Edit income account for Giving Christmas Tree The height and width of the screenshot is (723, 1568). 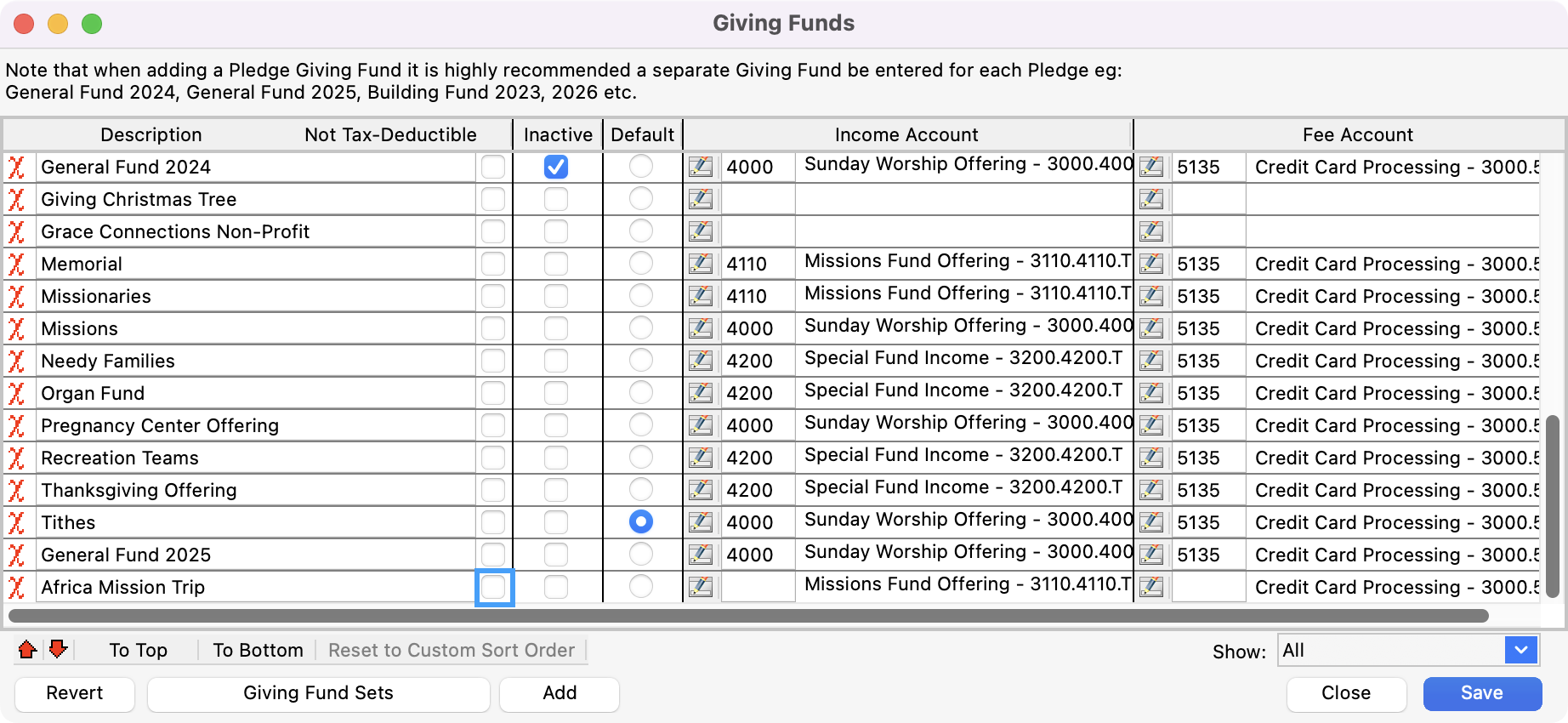point(701,199)
